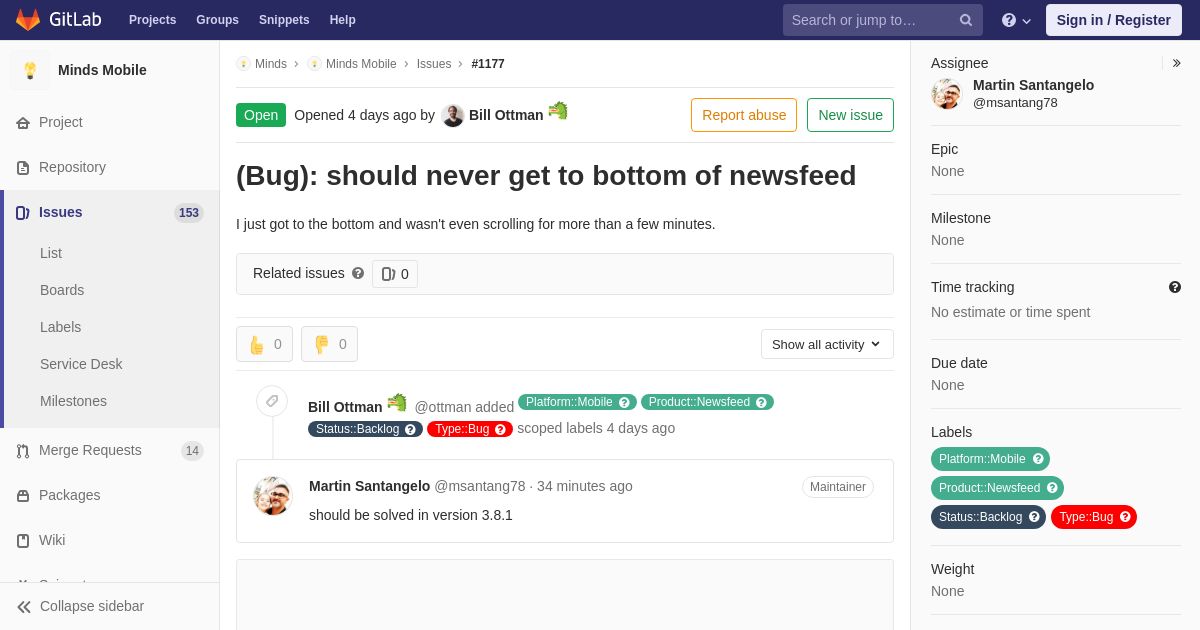Click the search magnifier icon
Viewport: 1200px width, 630px height.
[x=966, y=20]
